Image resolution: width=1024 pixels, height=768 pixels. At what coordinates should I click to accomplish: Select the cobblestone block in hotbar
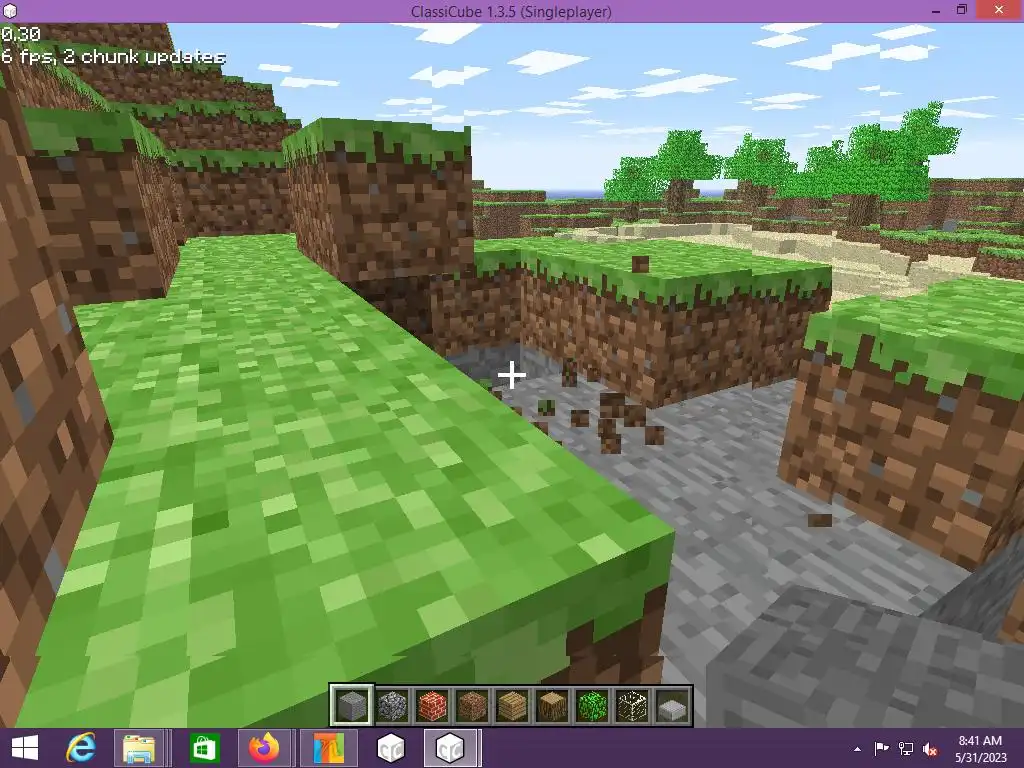pyautogui.click(x=392, y=705)
